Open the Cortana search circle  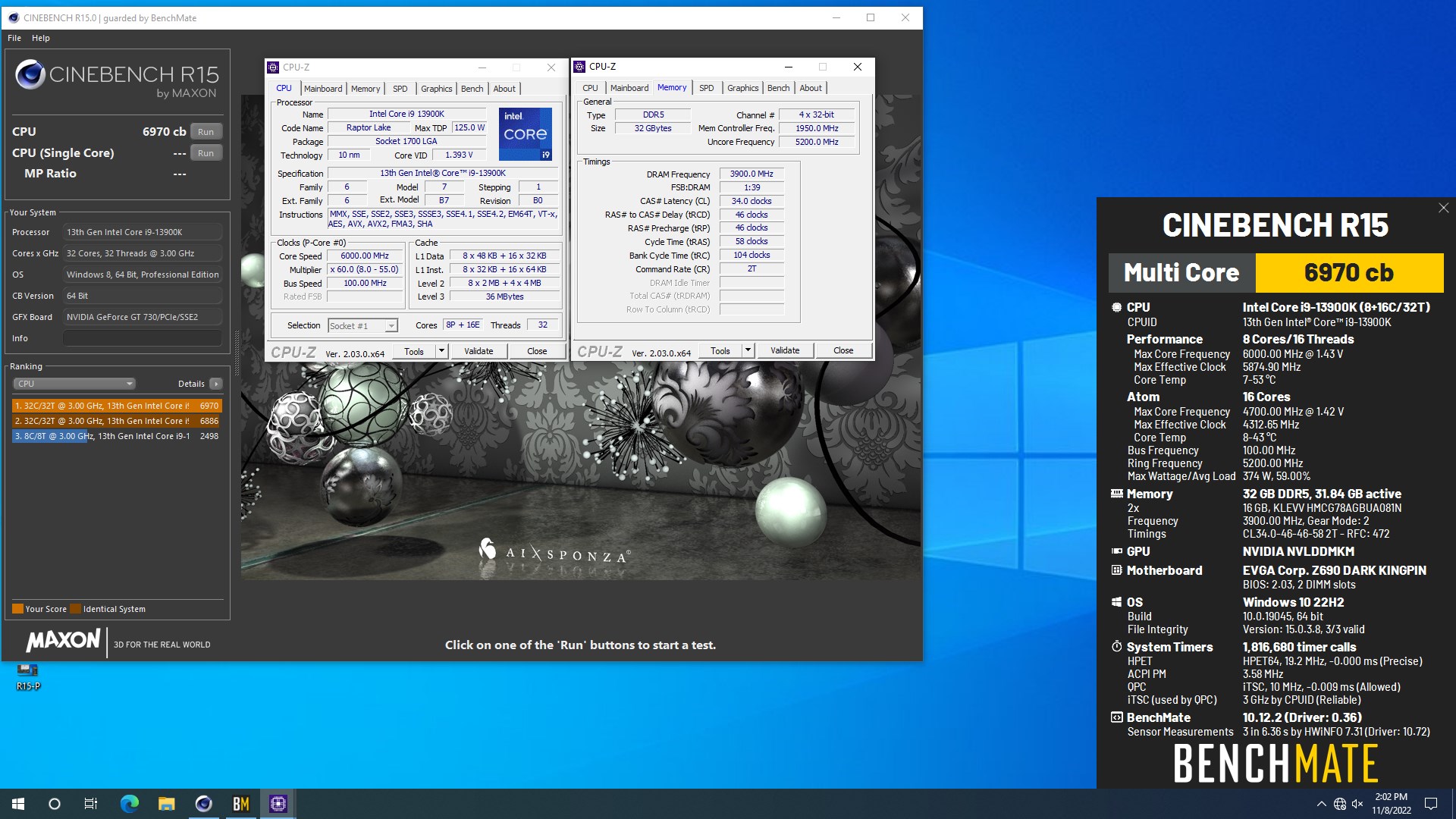click(55, 804)
